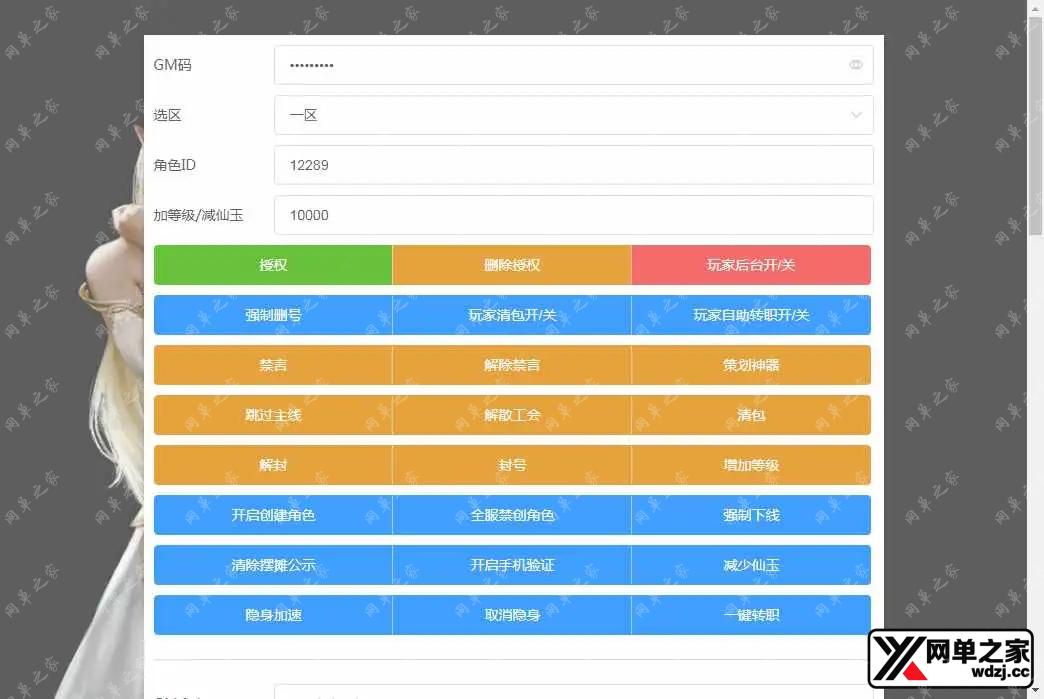Select the 策划神器 button
The image size is (1044, 699).
751,365
